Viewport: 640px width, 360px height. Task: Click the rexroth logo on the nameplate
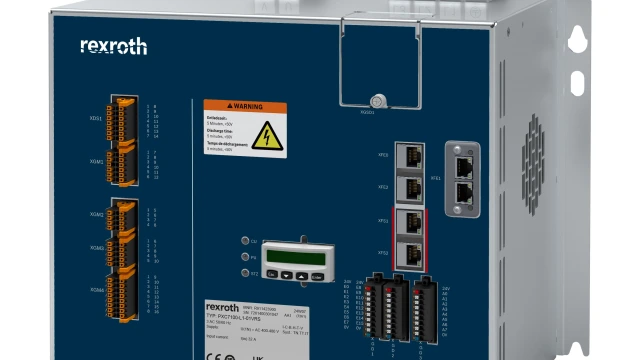pos(222,307)
